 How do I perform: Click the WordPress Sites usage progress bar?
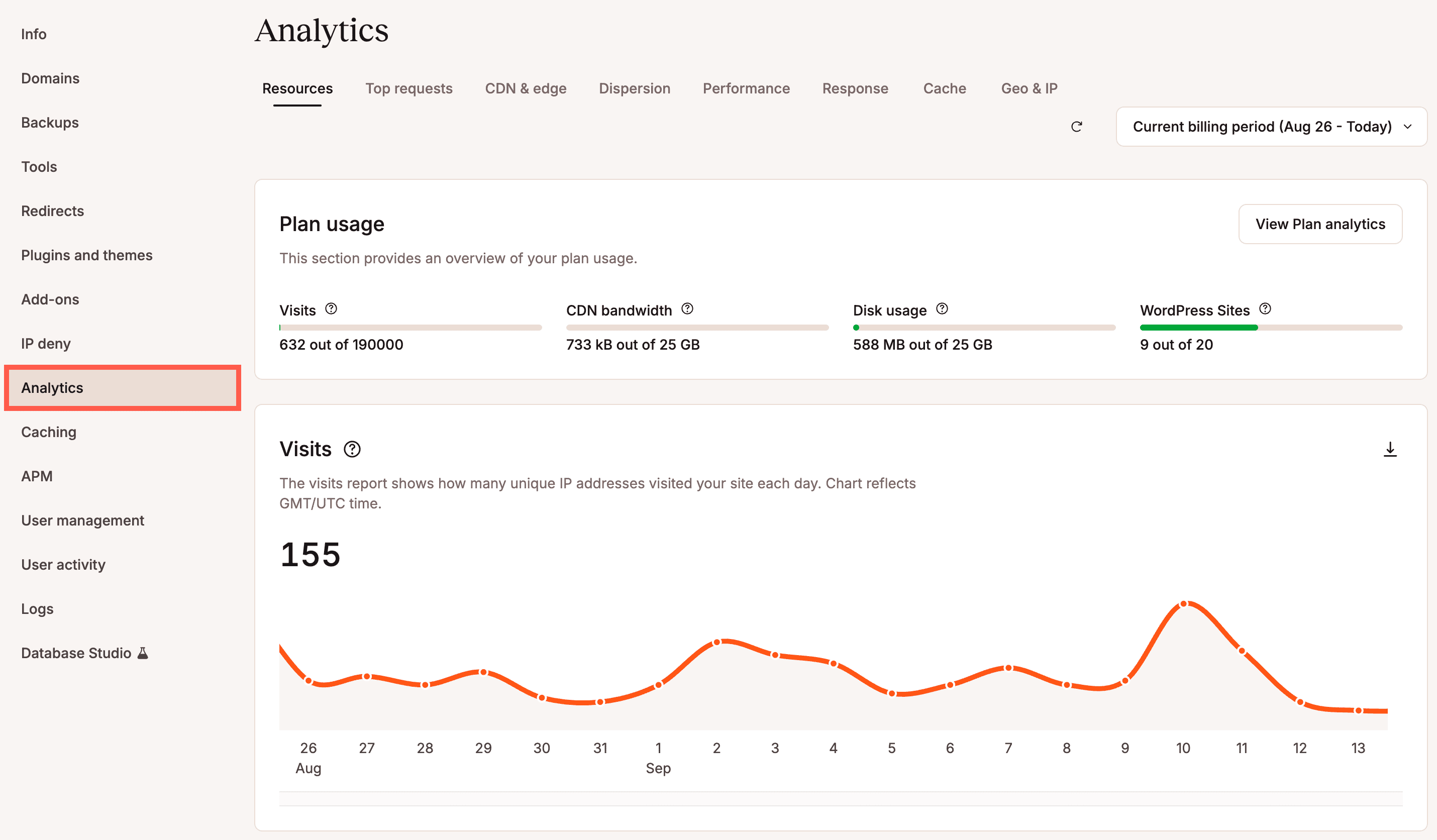tap(1271, 328)
